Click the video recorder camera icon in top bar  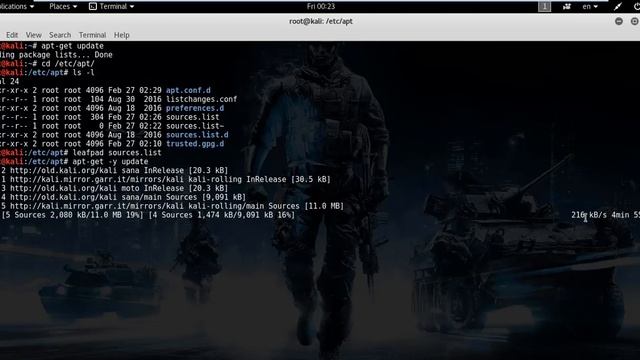pos(567,7)
